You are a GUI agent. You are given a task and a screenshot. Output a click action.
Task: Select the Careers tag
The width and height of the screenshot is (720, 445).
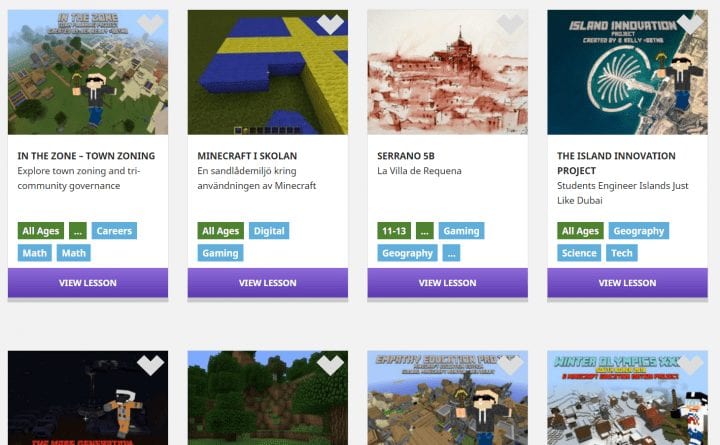click(114, 231)
